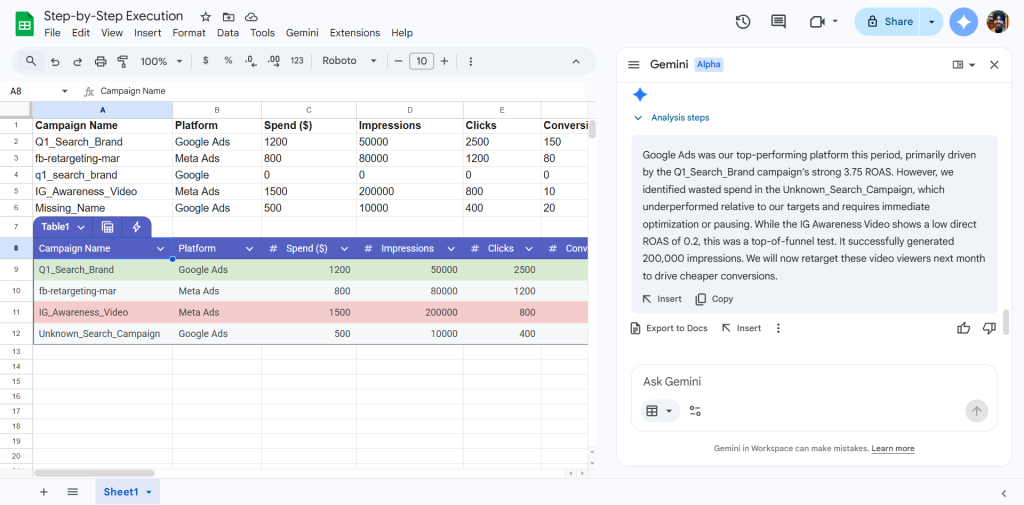Viewport: 1024px width, 505px height.
Task: Click the Gemini sparkle button in header
Action: 964,22
